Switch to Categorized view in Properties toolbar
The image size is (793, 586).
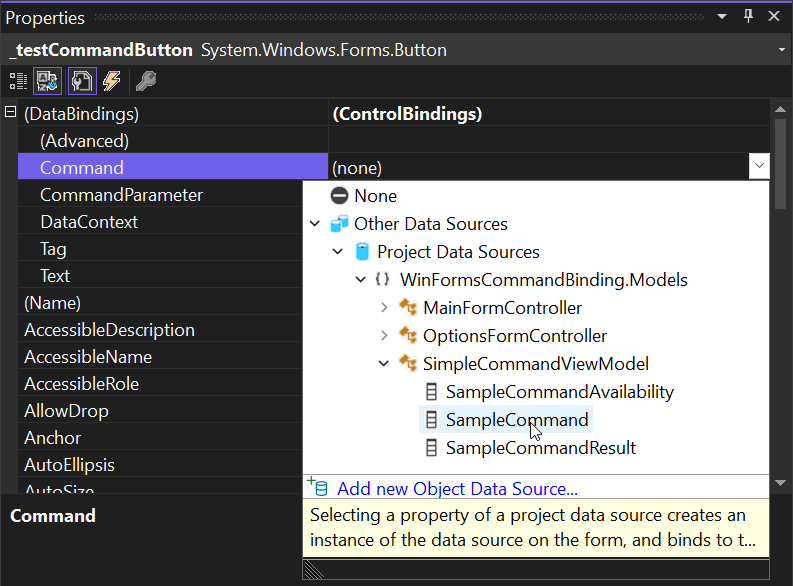pyautogui.click(x=19, y=81)
